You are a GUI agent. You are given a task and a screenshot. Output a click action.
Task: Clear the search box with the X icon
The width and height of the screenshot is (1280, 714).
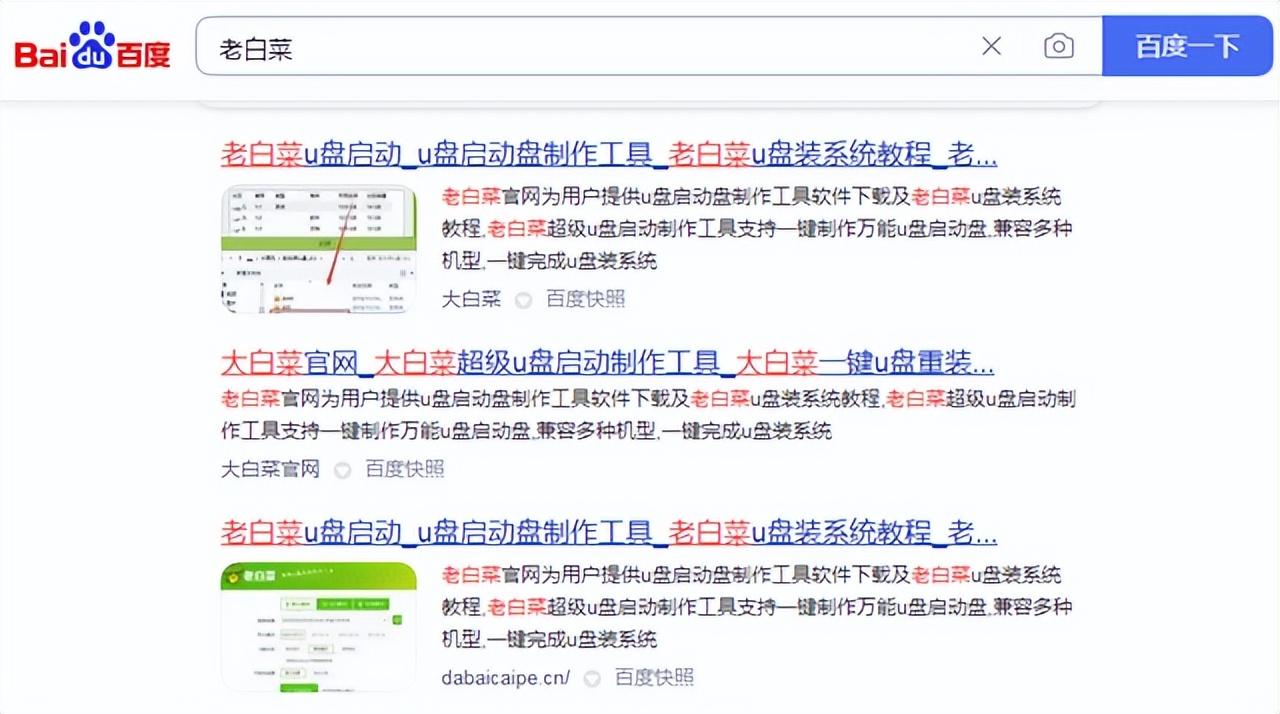click(991, 46)
